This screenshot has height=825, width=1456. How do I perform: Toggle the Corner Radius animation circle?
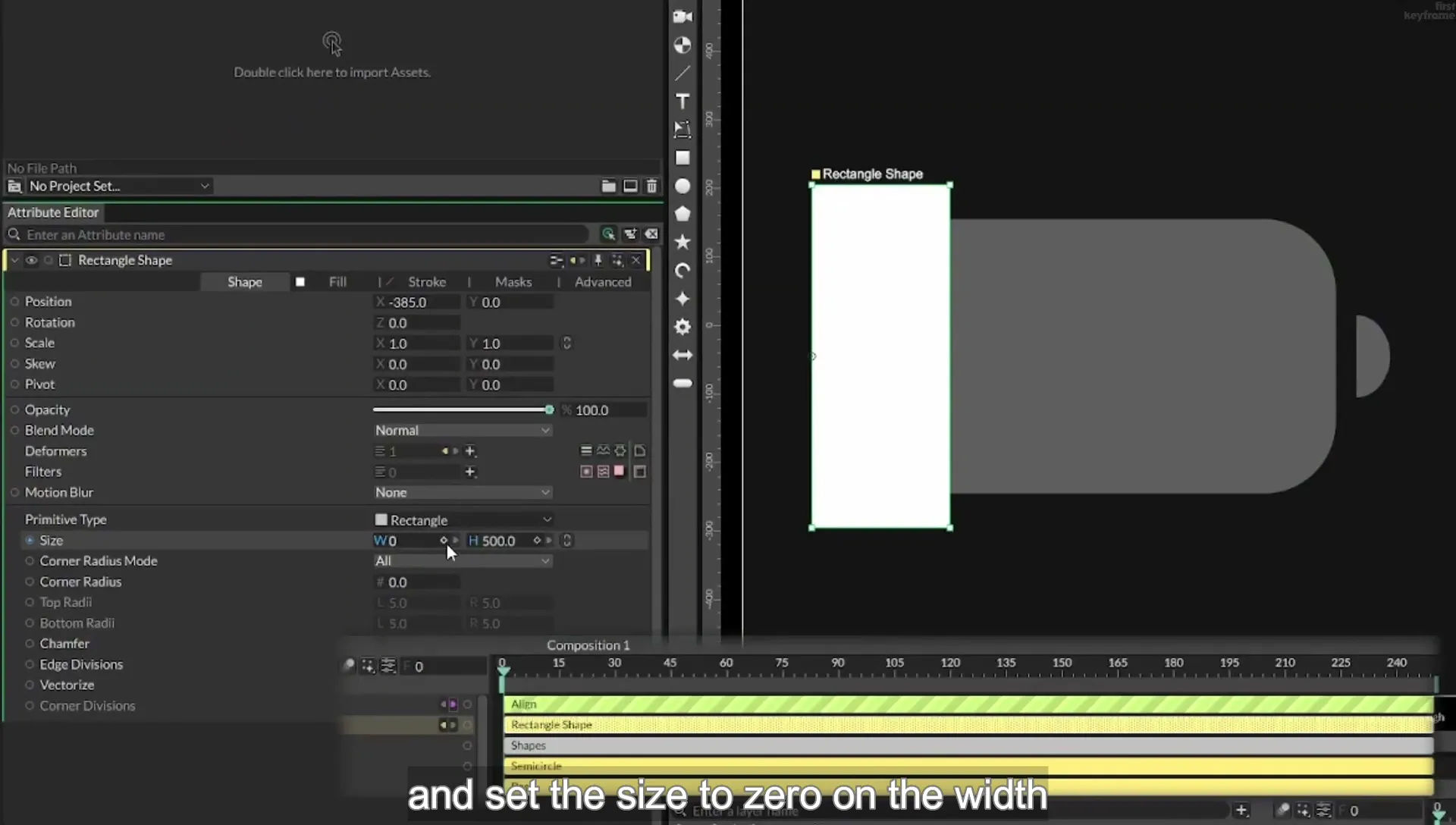pyautogui.click(x=30, y=582)
